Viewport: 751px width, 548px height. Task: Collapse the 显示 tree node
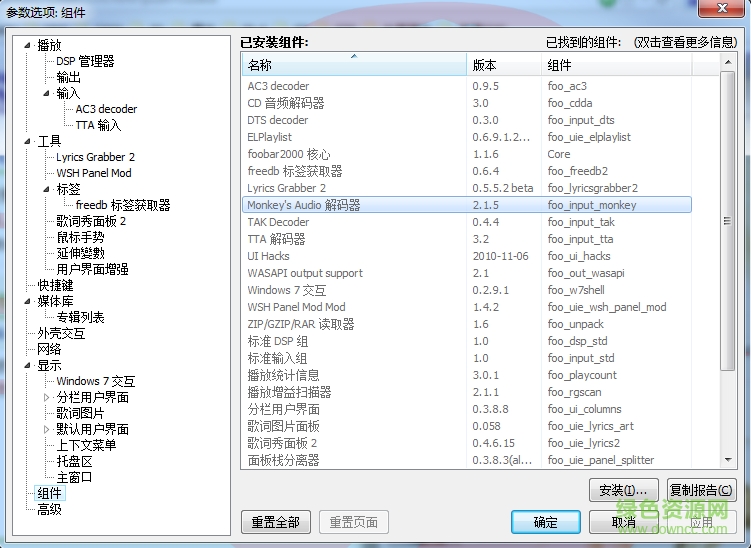(x=27, y=365)
